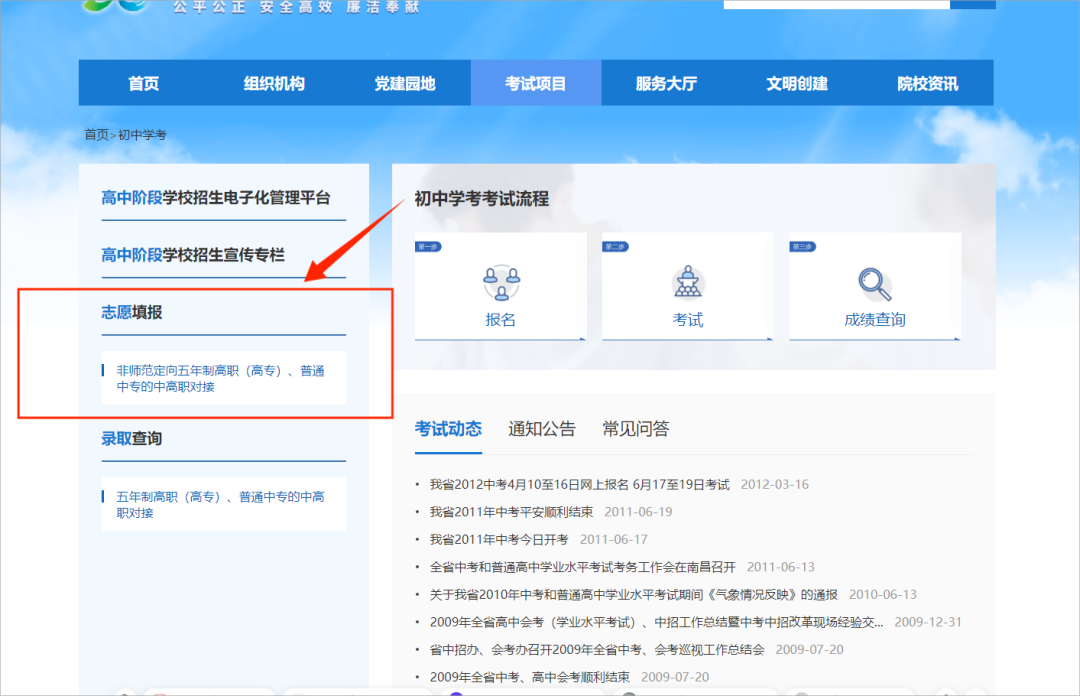Open the 服务大厅 navigation menu

pyautogui.click(x=666, y=83)
